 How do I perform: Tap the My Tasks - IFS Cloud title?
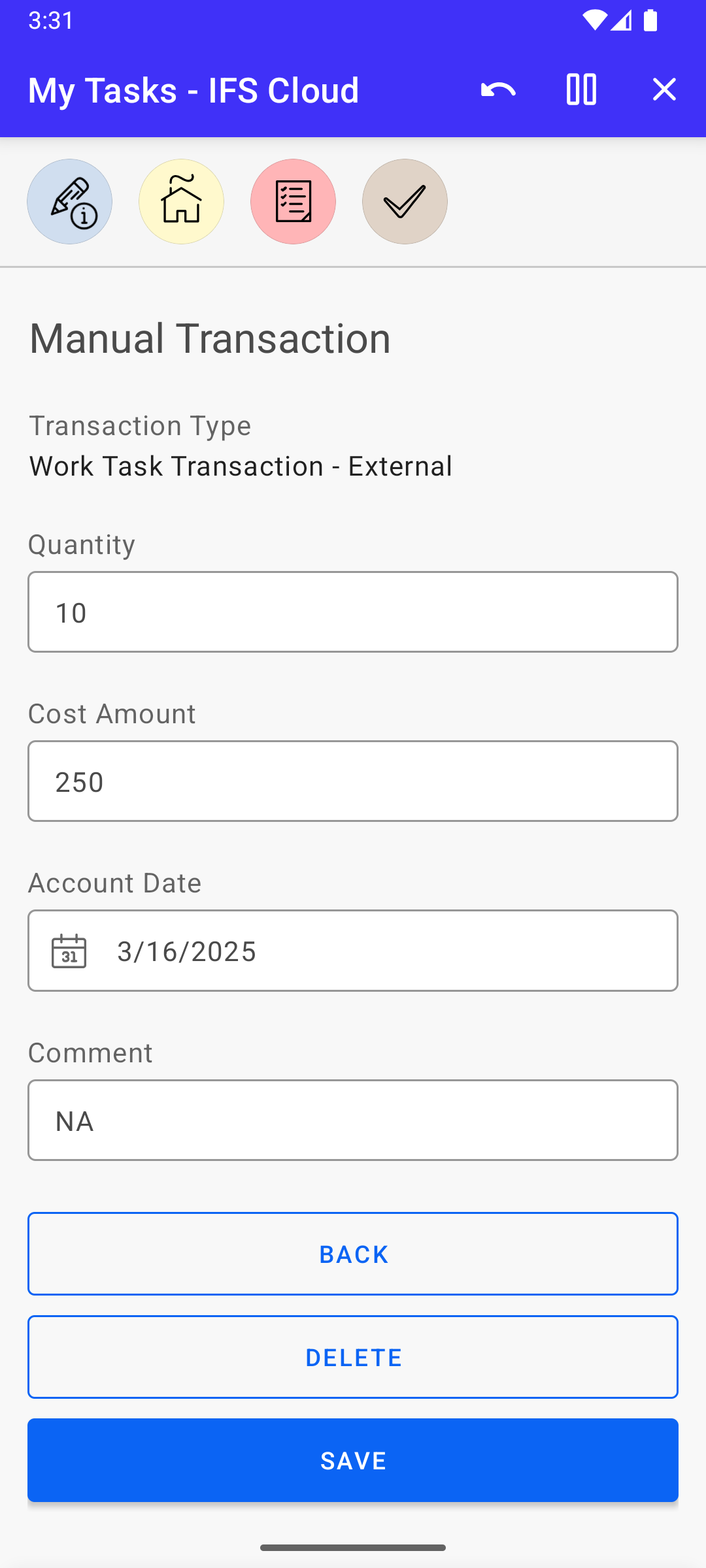coord(193,90)
